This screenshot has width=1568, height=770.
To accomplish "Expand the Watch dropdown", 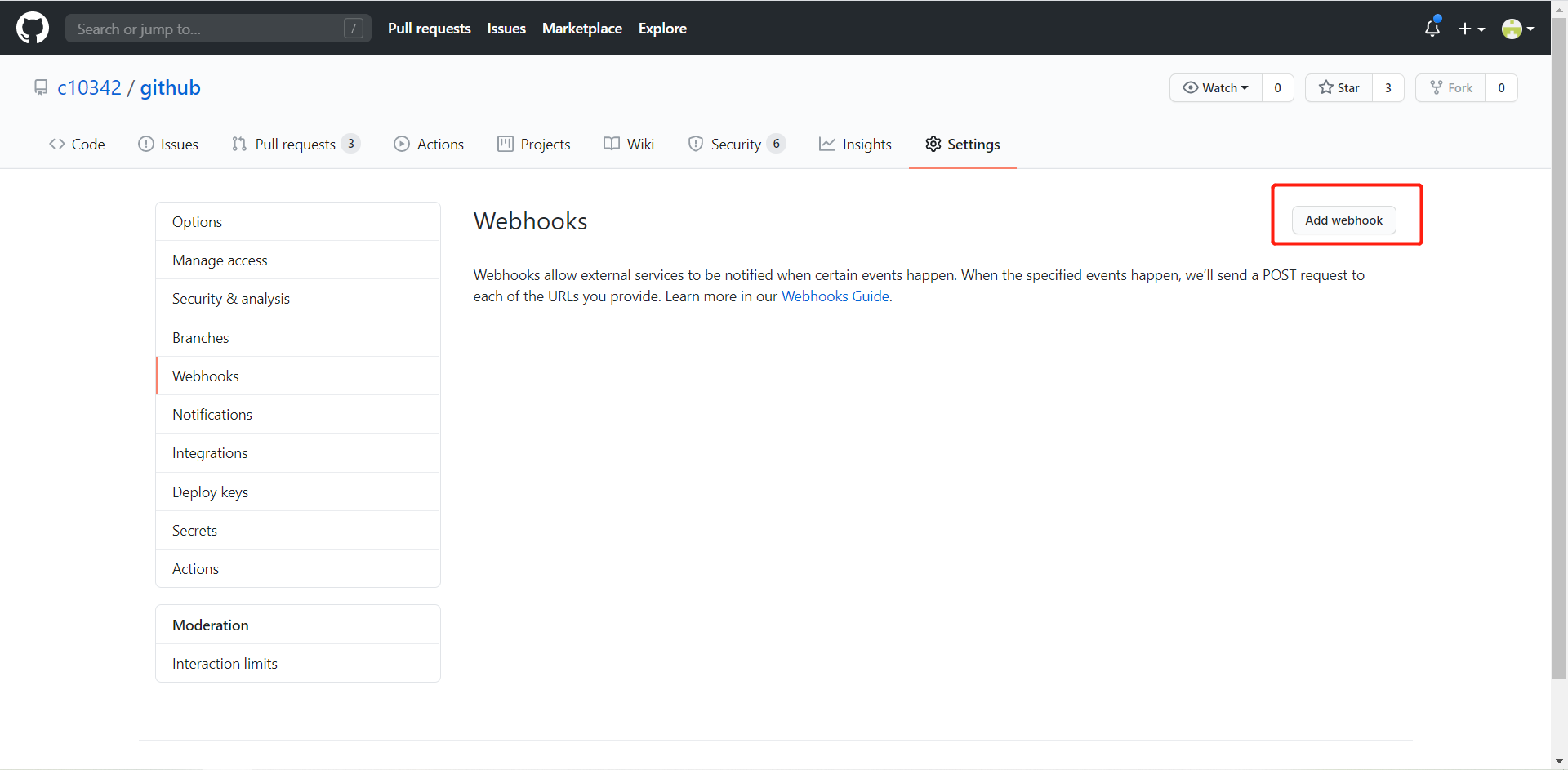I will [1216, 87].
